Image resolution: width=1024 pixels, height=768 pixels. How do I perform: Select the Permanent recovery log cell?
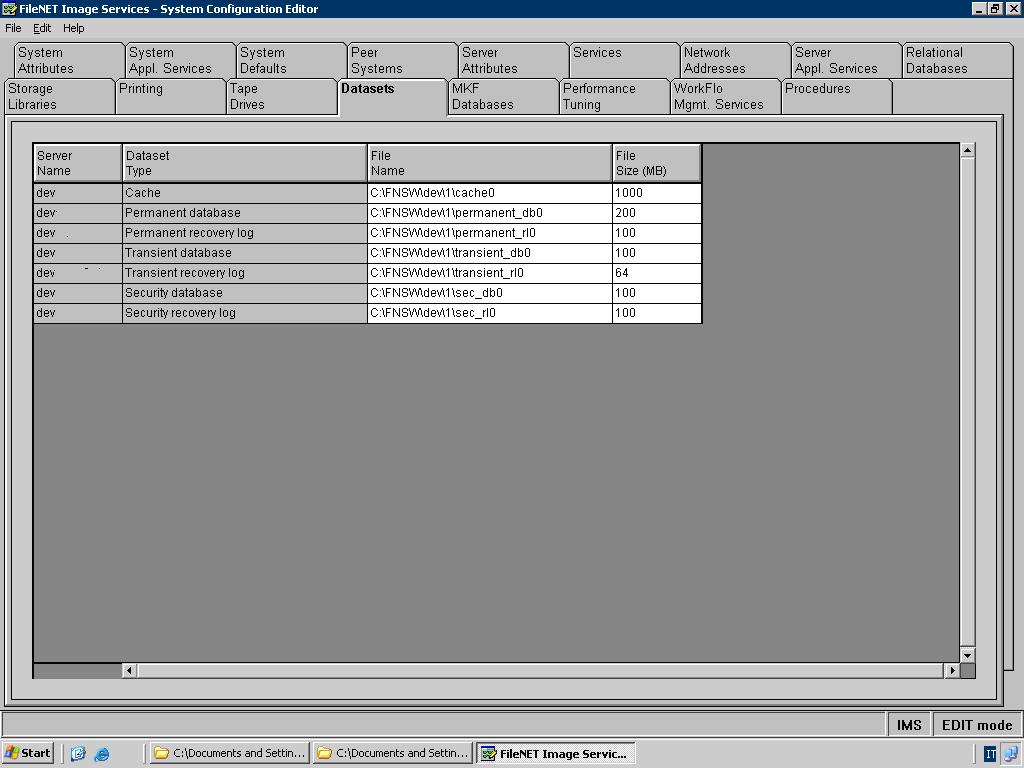click(x=245, y=233)
